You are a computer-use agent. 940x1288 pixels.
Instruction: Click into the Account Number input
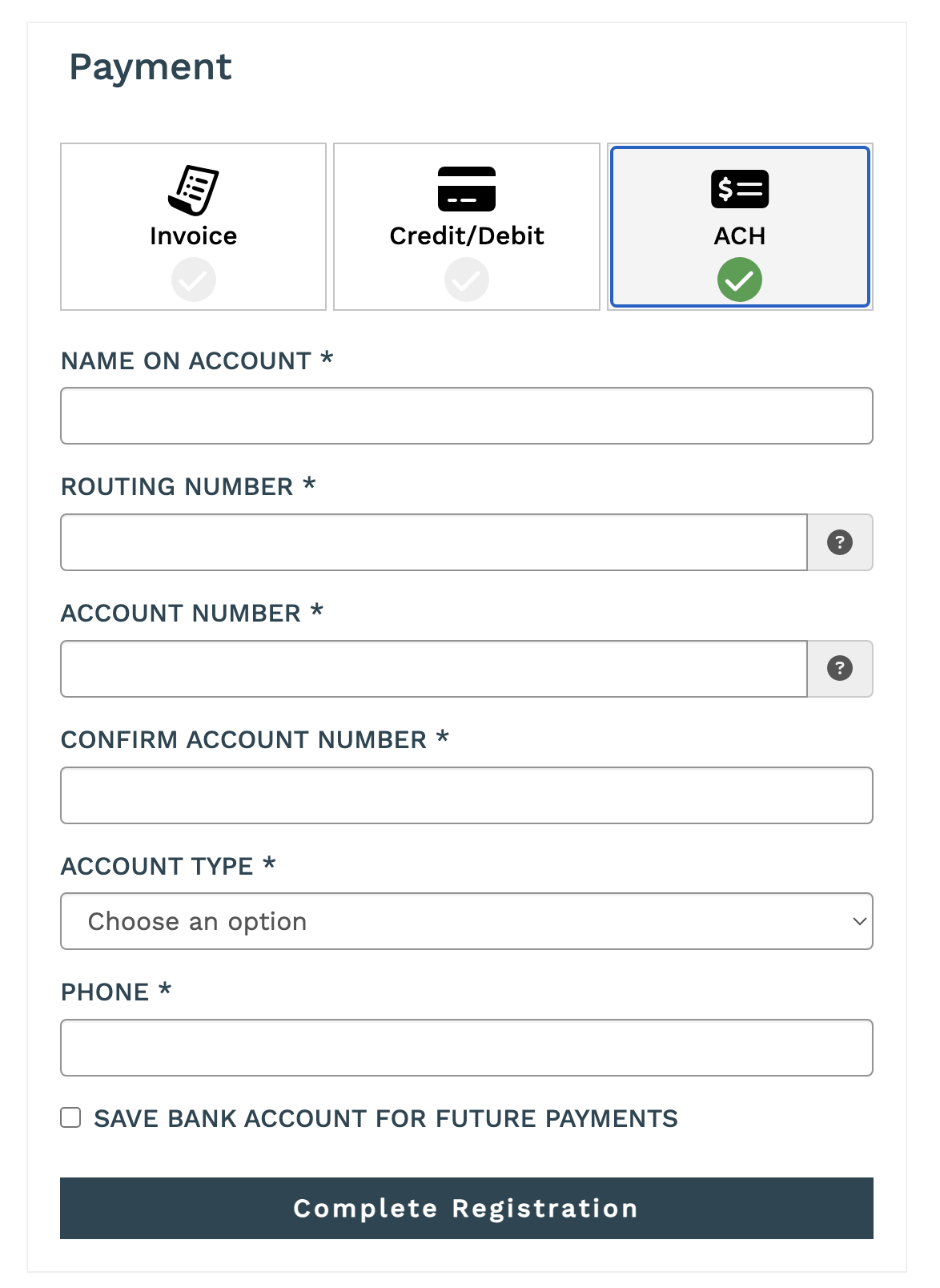(x=433, y=669)
